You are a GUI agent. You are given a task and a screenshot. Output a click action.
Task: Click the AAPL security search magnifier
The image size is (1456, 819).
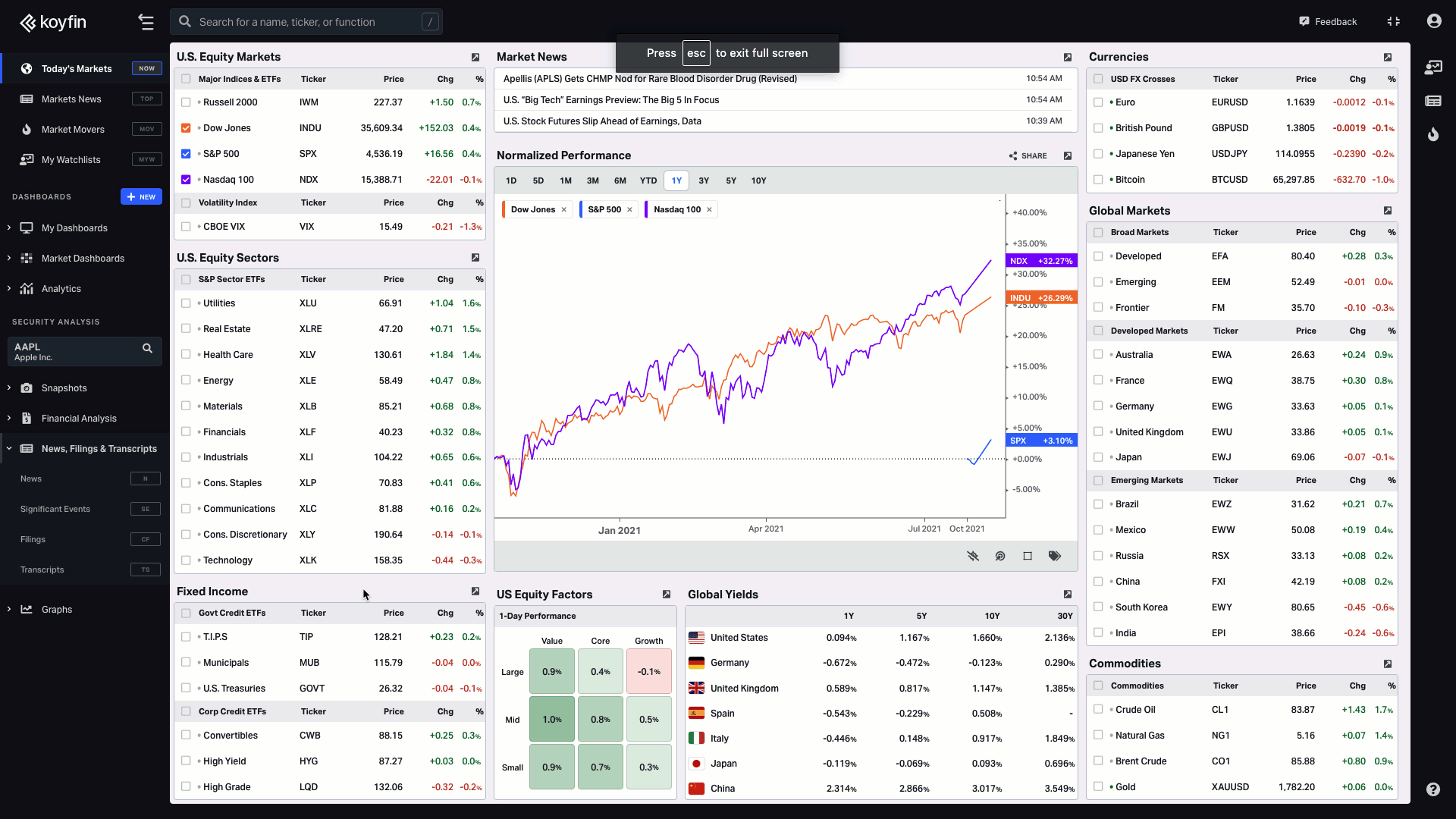[x=147, y=348]
